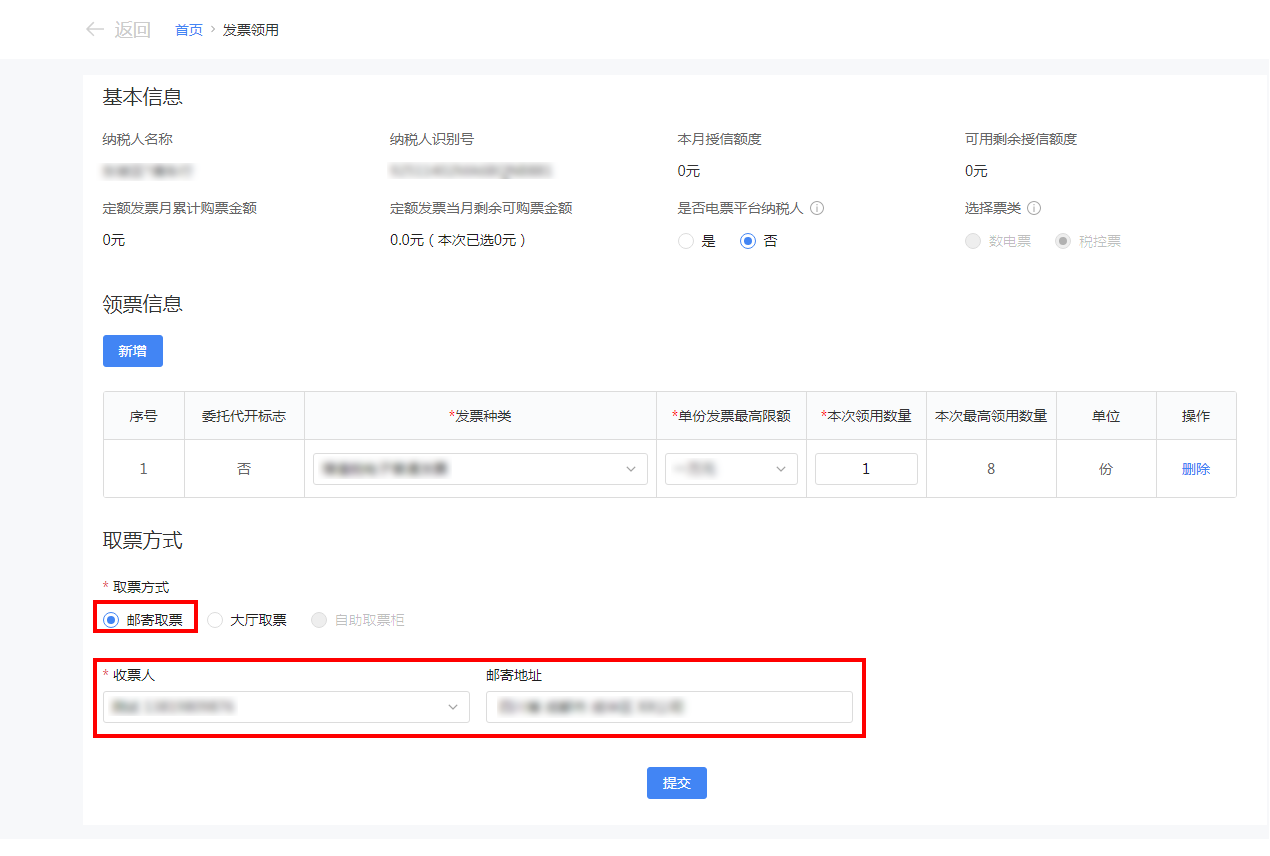Viewport: 1270px width, 856px height.
Task: Click the 新增 button
Action: point(133,351)
